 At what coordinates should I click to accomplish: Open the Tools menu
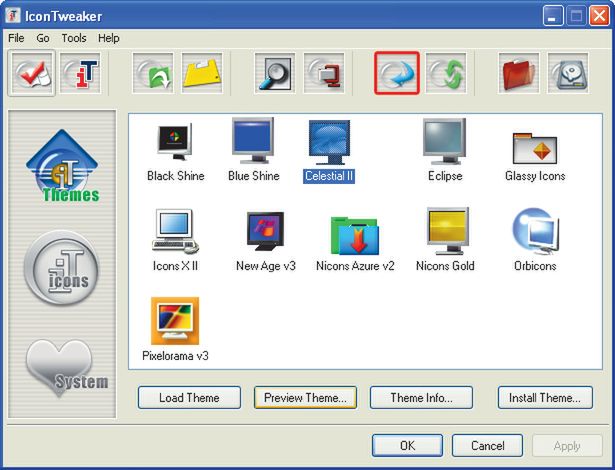tap(74, 38)
